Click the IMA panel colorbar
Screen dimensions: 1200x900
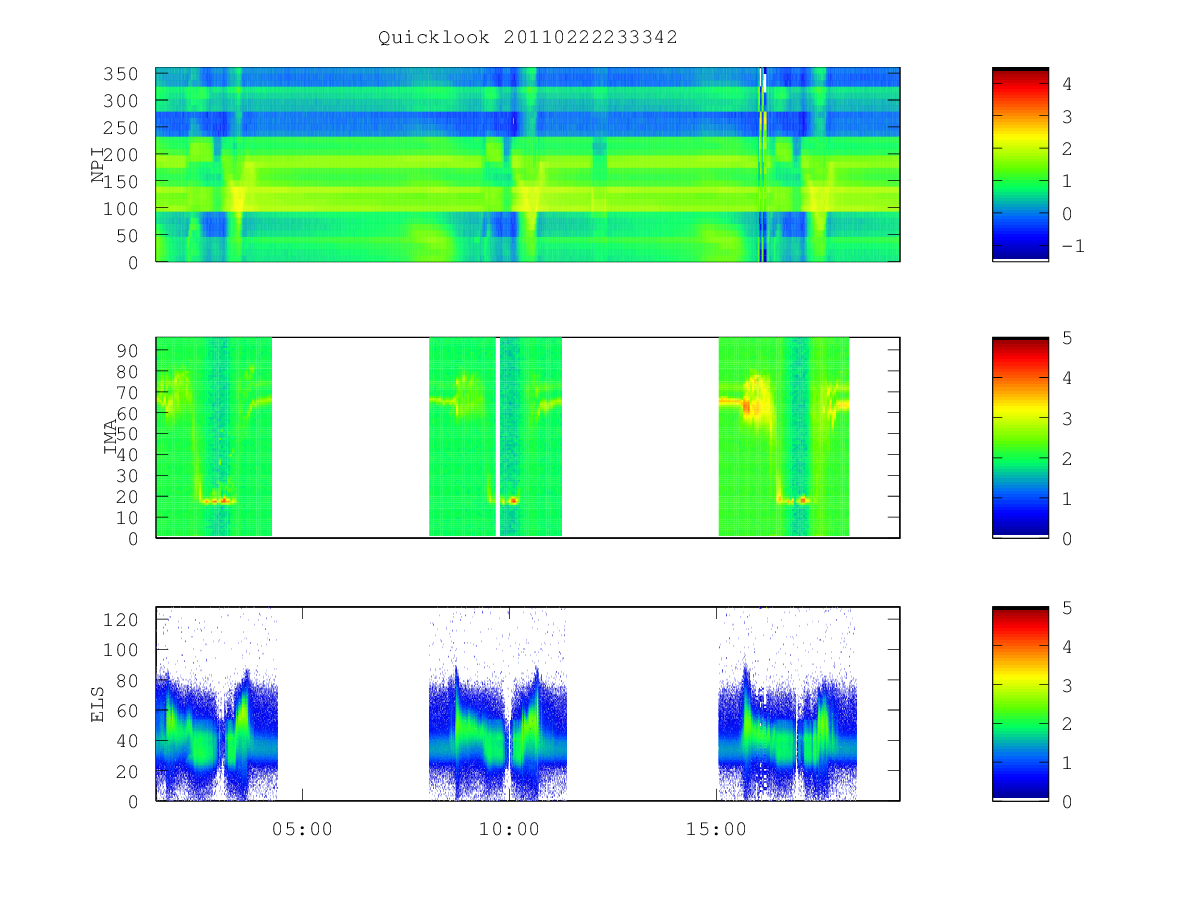[1020, 437]
